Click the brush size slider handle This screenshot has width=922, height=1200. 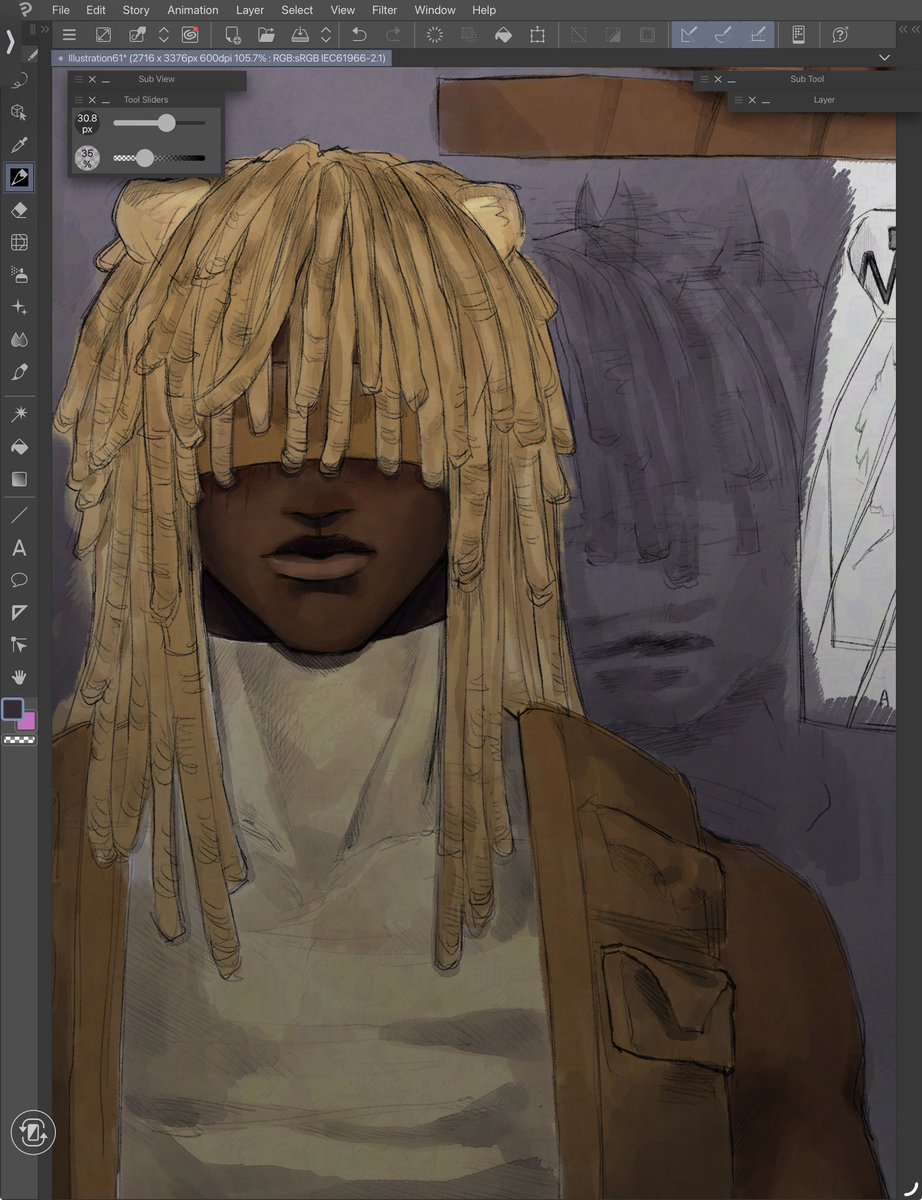pyautogui.click(x=166, y=123)
